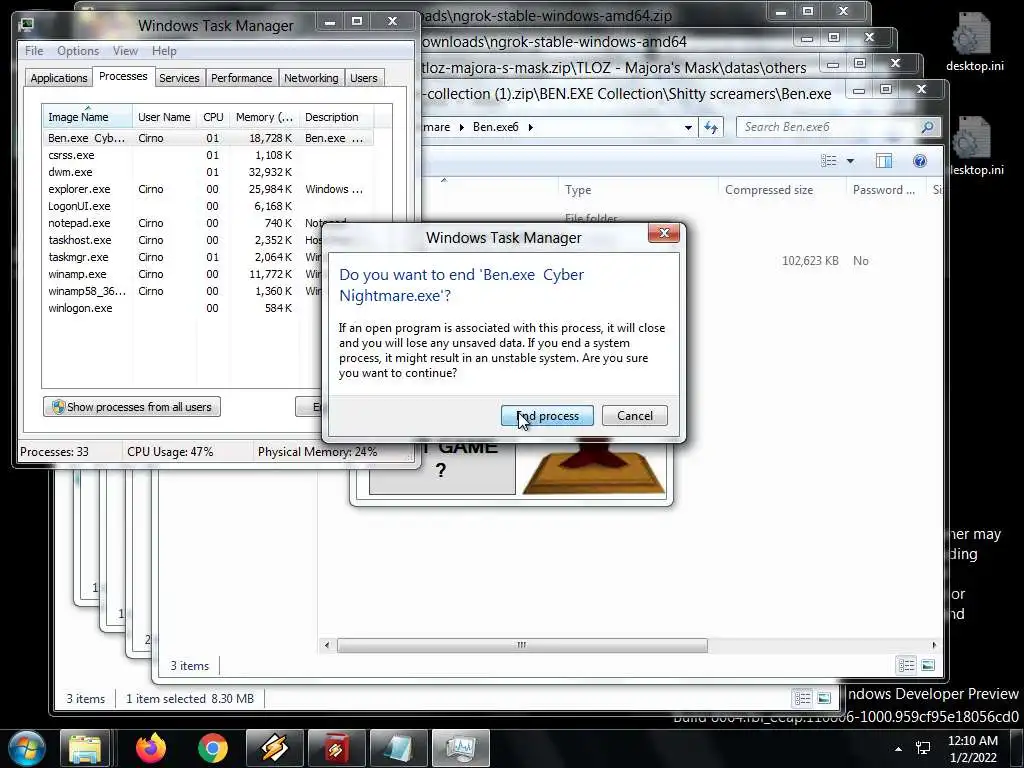Screen dimensions: 1024x768
Task: Sort processes by CPU column
Action: pyautogui.click(x=213, y=117)
